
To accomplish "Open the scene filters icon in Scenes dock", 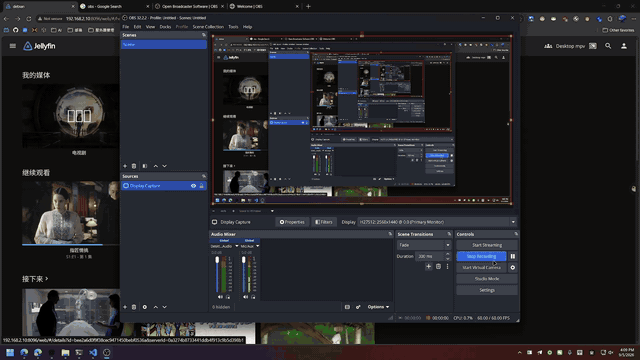I will 144,166.
